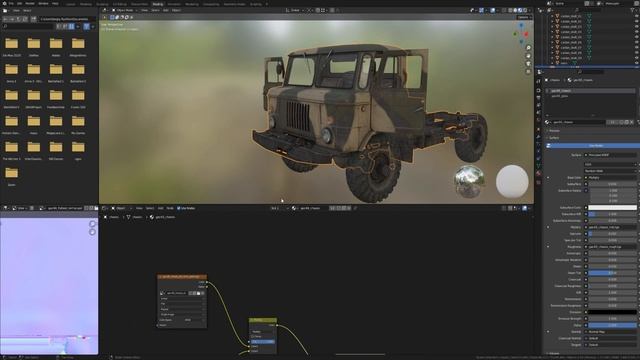
Task: Click the Sheen Tint slider
Action: point(612,273)
